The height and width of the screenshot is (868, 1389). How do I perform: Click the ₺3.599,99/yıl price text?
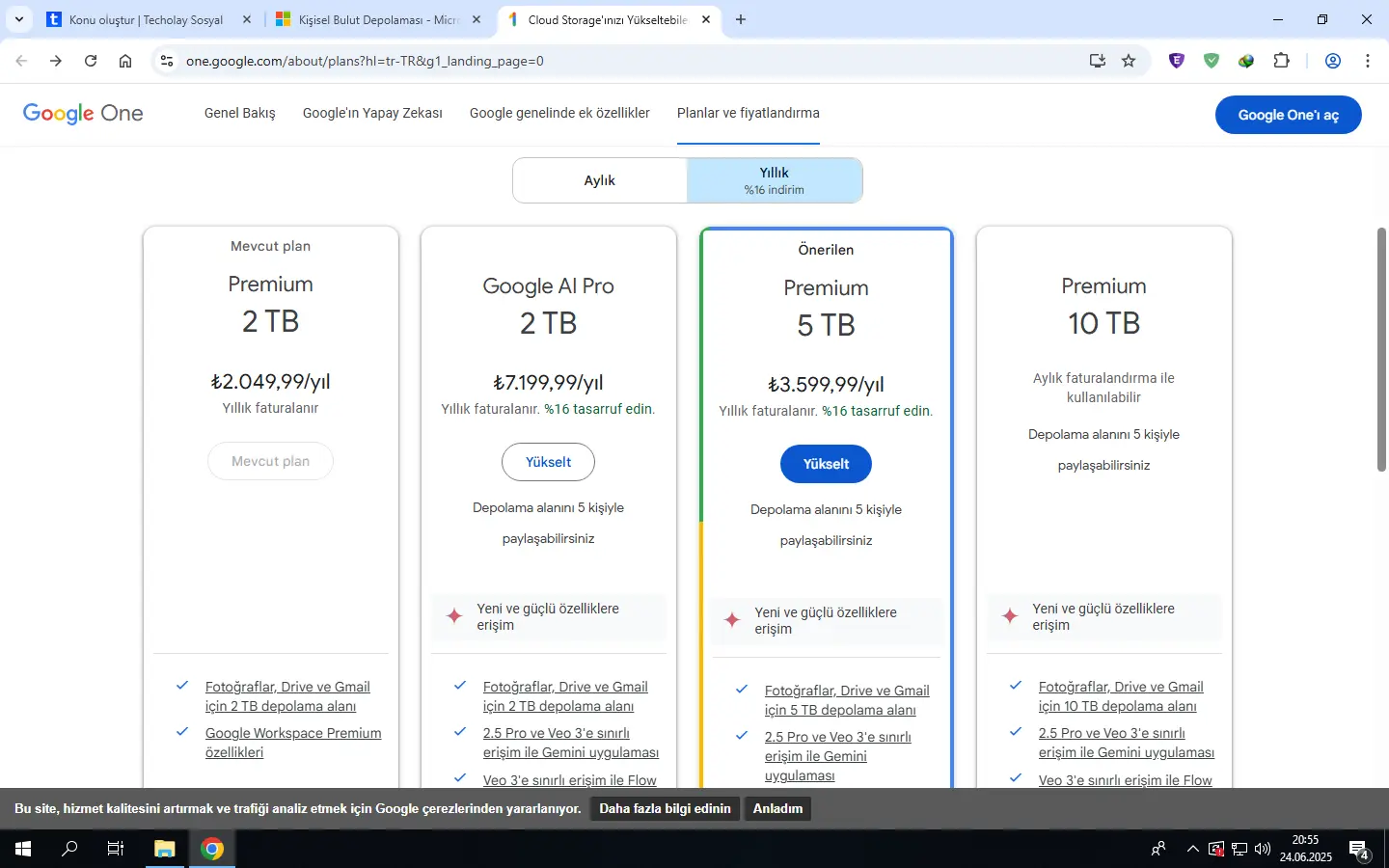coord(826,385)
